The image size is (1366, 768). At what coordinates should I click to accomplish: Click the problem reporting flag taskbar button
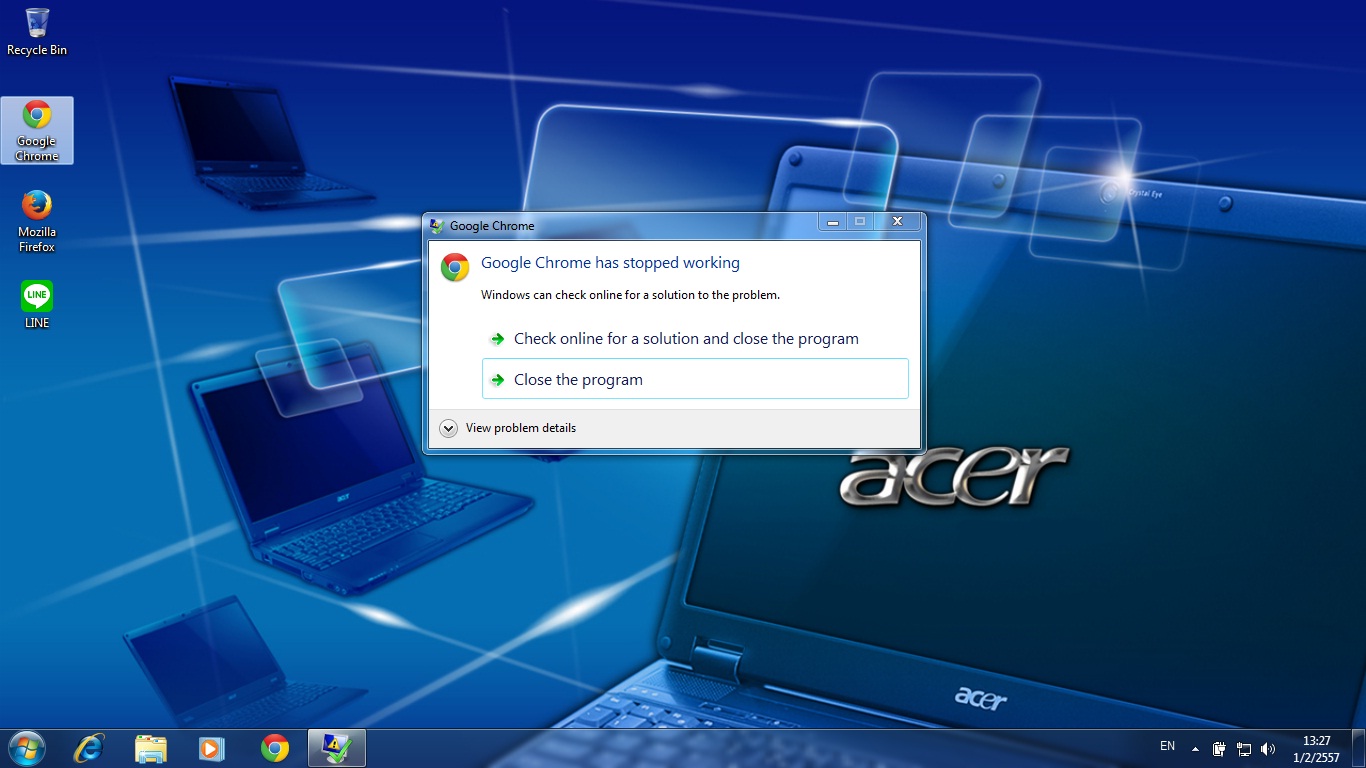337,748
